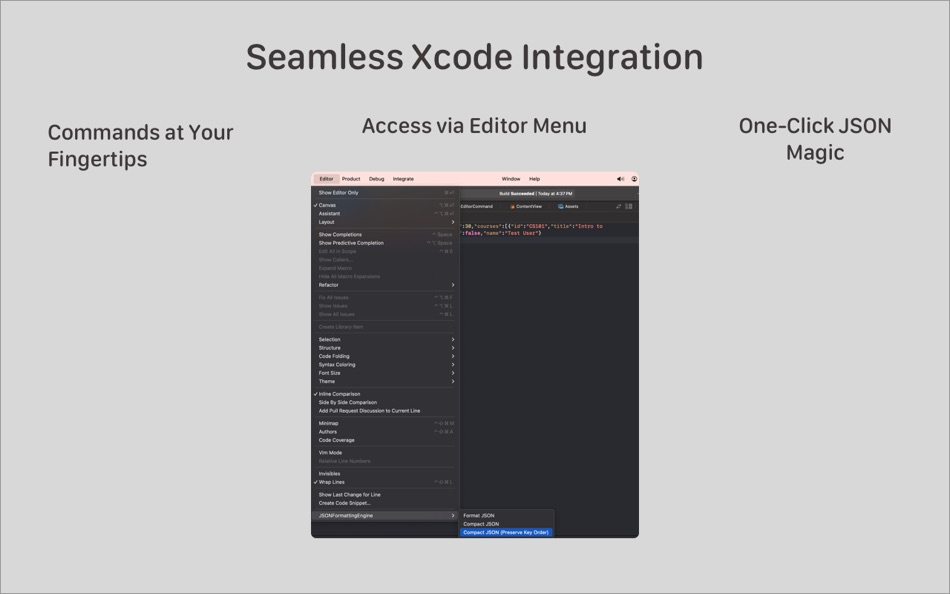950x594 pixels.
Task: Open the Theme submenu
Action: tap(329, 382)
